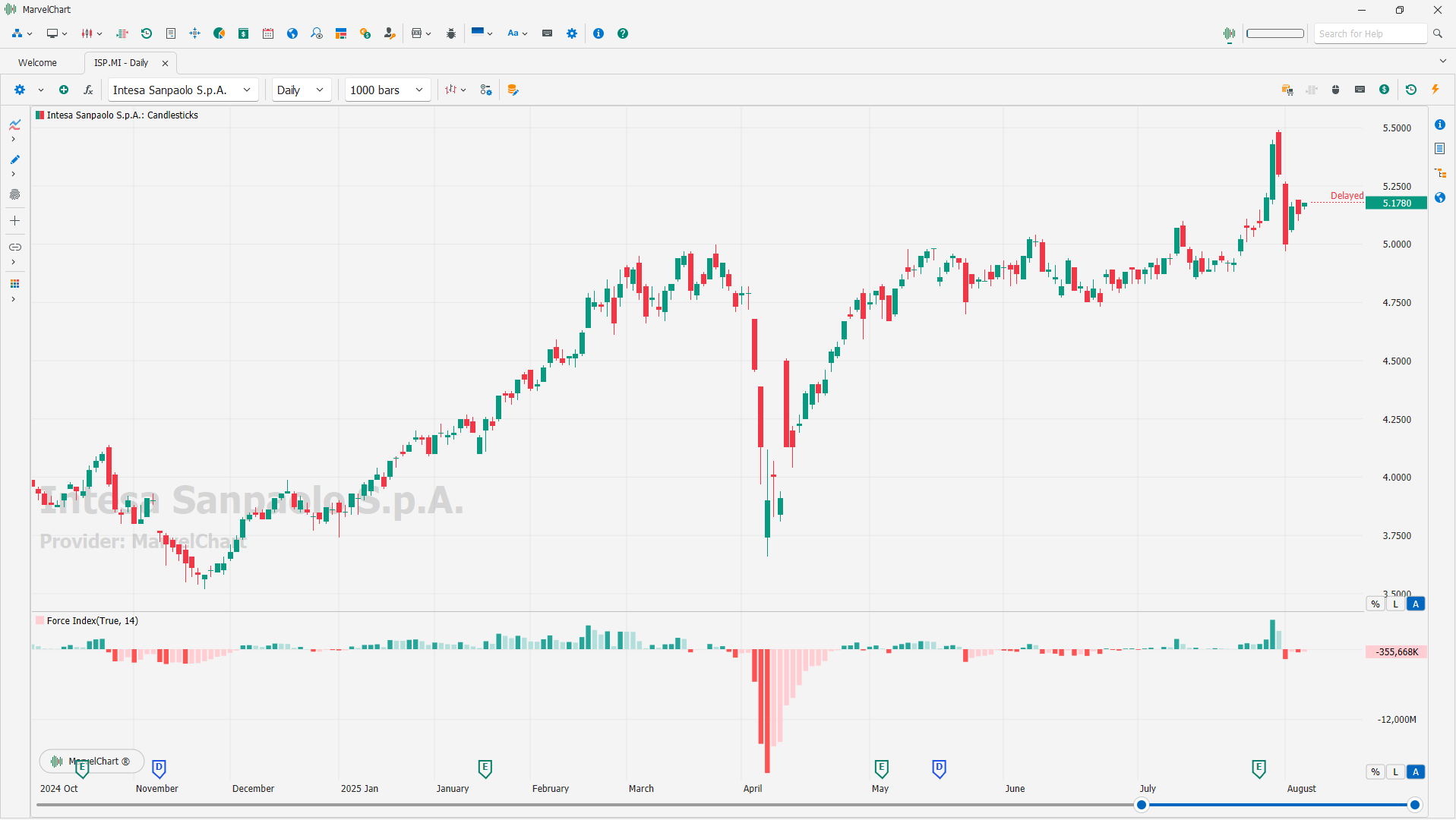Open the object tree icon on right sidebar
The height and width of the screenshot is (820, 1456).
click(x=1440, y=173)
